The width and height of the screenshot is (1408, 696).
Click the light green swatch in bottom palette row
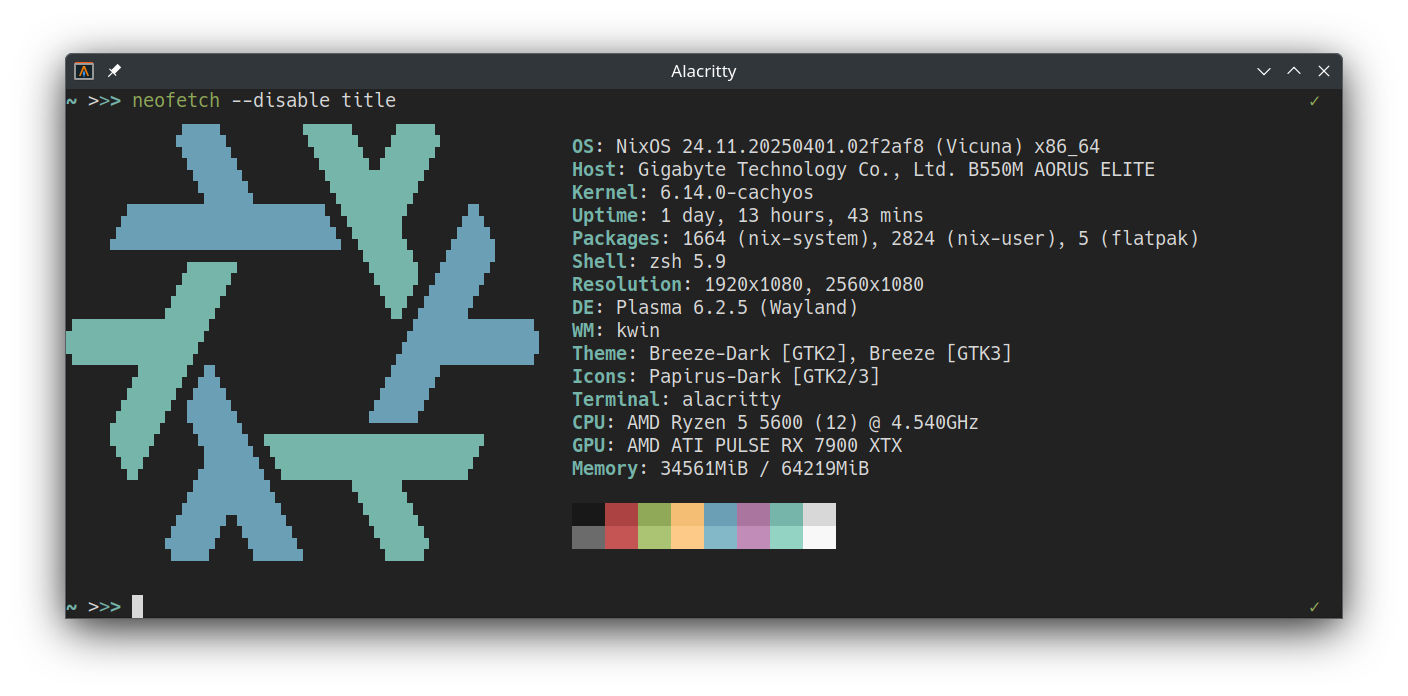(x=654, y=537)
